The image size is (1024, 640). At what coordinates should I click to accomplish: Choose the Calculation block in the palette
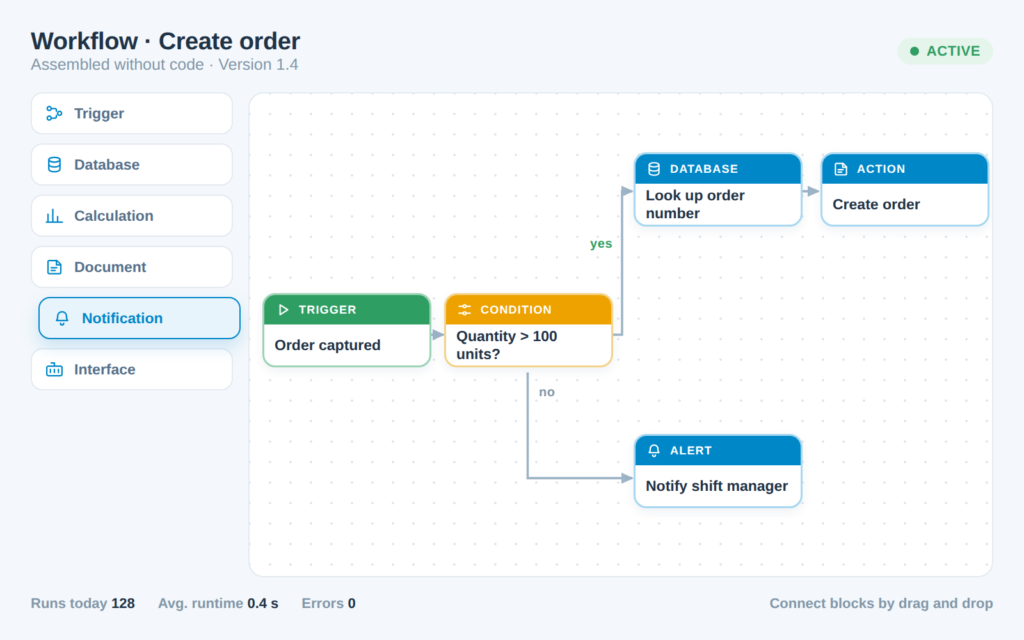click(x=132, y=216)
